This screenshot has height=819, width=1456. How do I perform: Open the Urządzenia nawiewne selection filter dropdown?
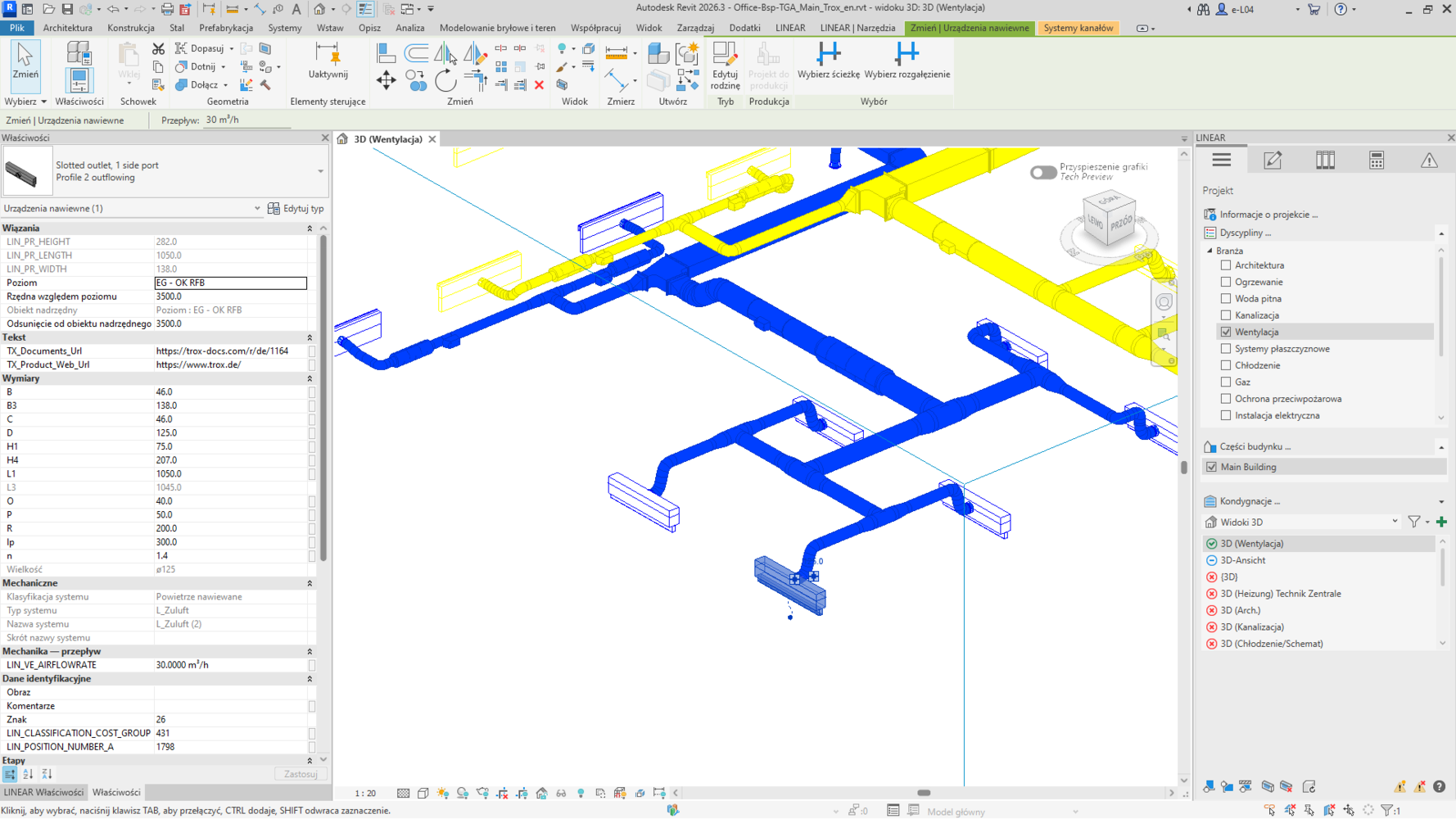click(x=256, y=209)
